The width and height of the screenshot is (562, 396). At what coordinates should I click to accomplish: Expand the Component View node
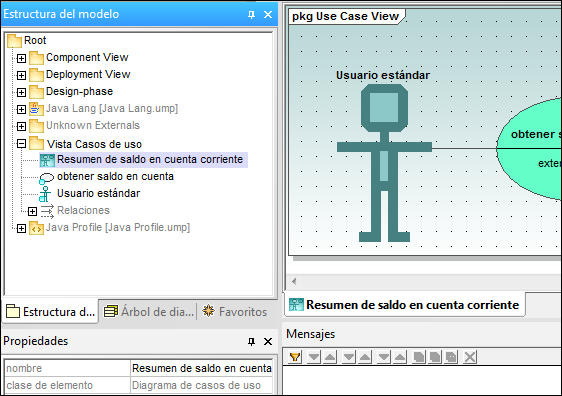[x=22, y=58]
